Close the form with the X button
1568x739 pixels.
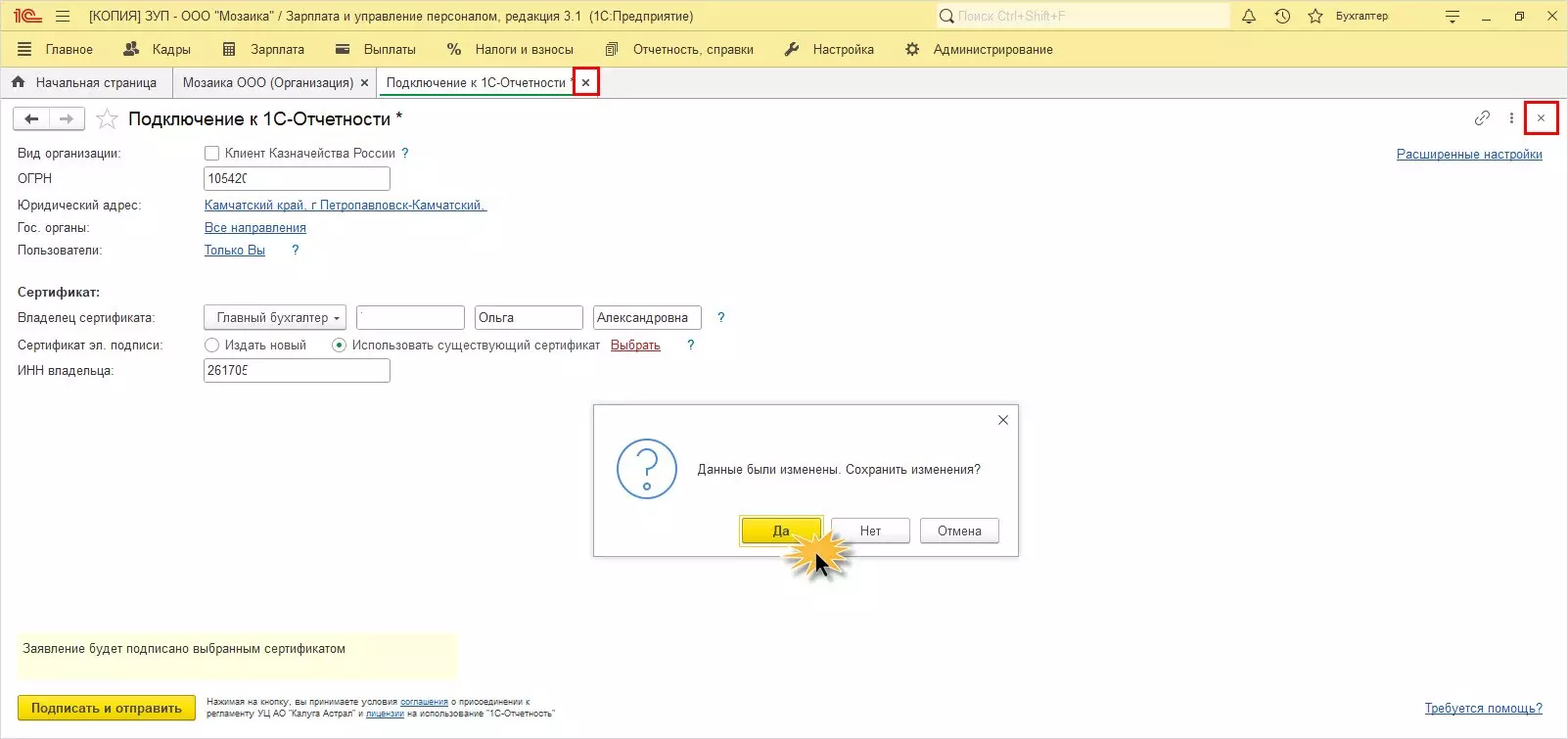coord(1541,118)
